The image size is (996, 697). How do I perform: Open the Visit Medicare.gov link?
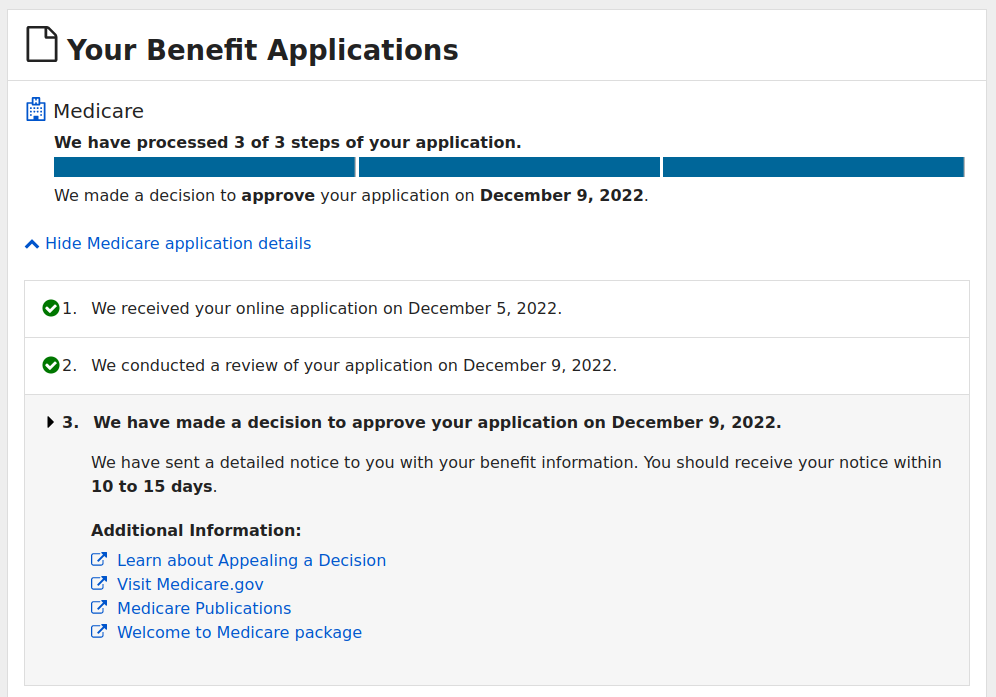click(190, 585)
